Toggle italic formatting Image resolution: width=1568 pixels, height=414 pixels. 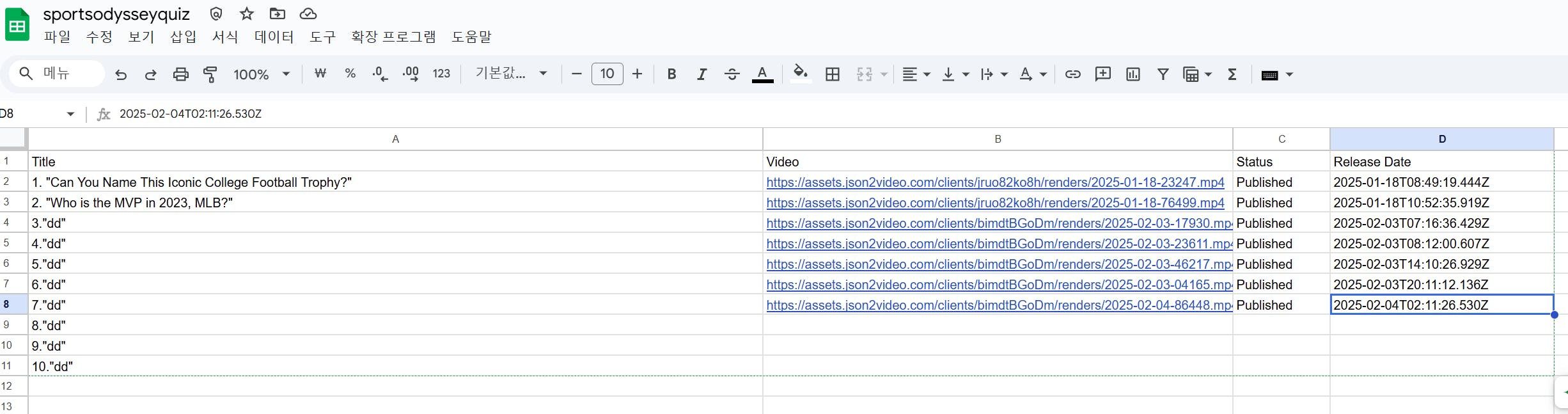click(x=702, y=75)
